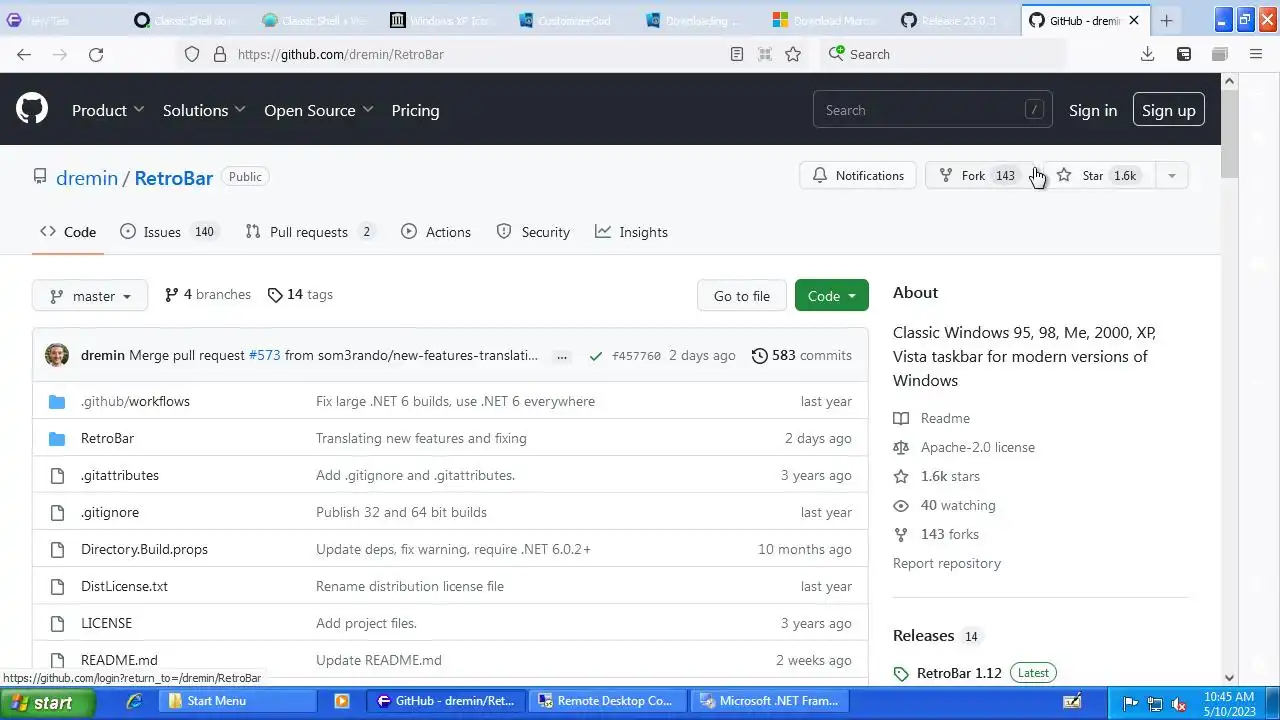View 1.6k stars in About section
The image size is (1280, 720).
coord(937,476)
